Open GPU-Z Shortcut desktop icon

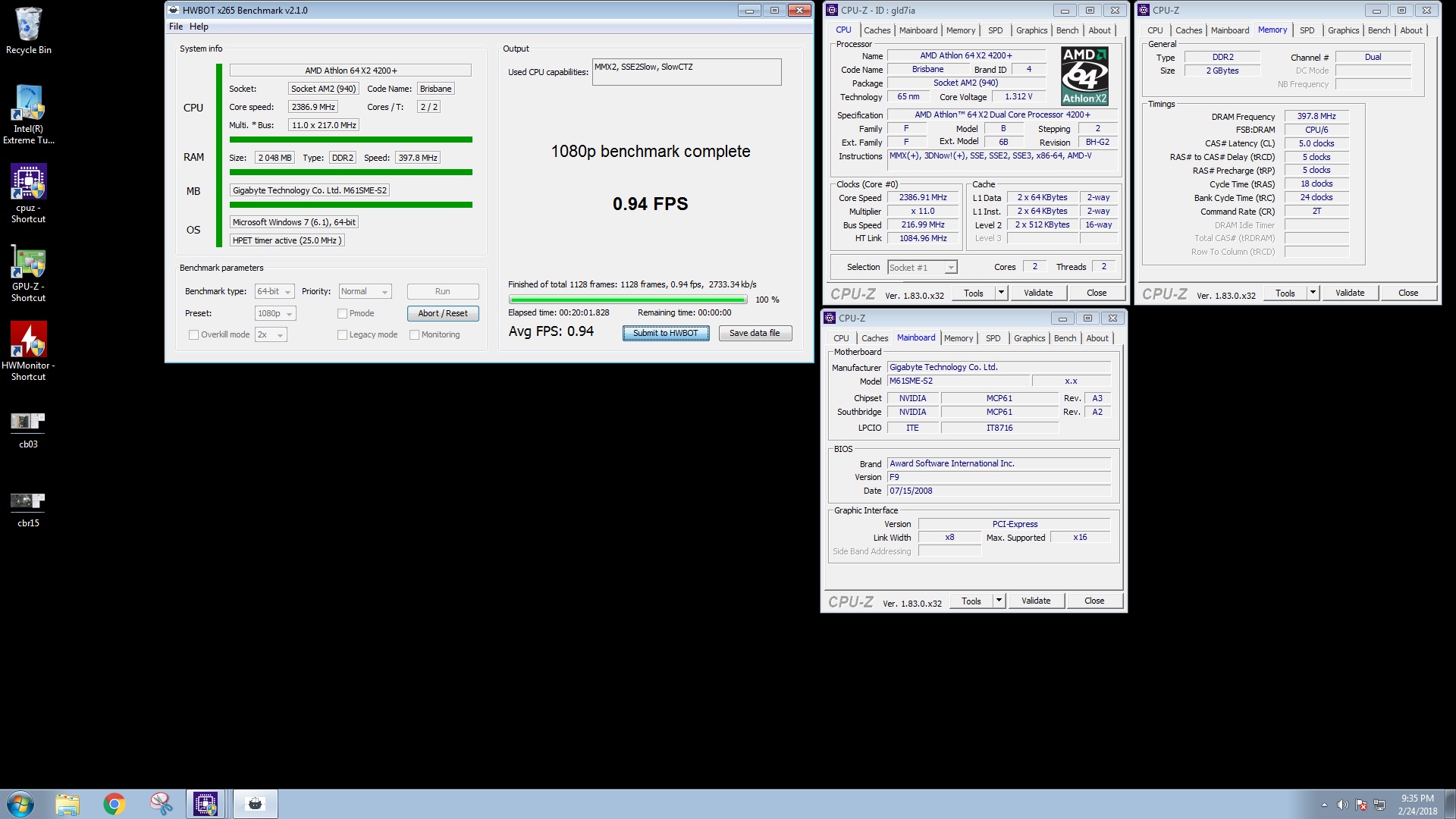point(28,272)
